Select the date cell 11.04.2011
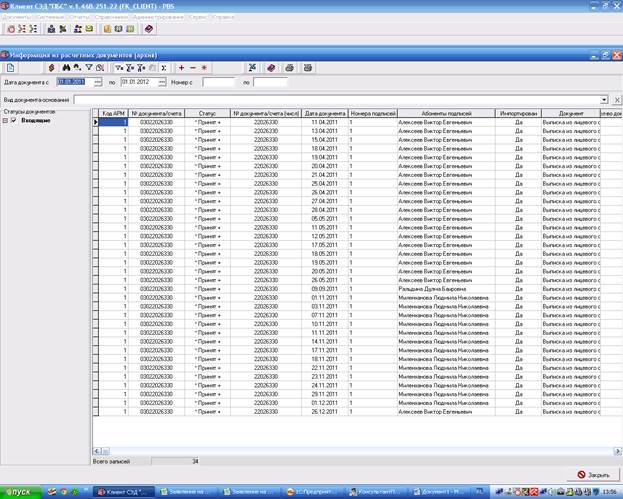The width and height of the screenshot is (623, 499). 325,122
